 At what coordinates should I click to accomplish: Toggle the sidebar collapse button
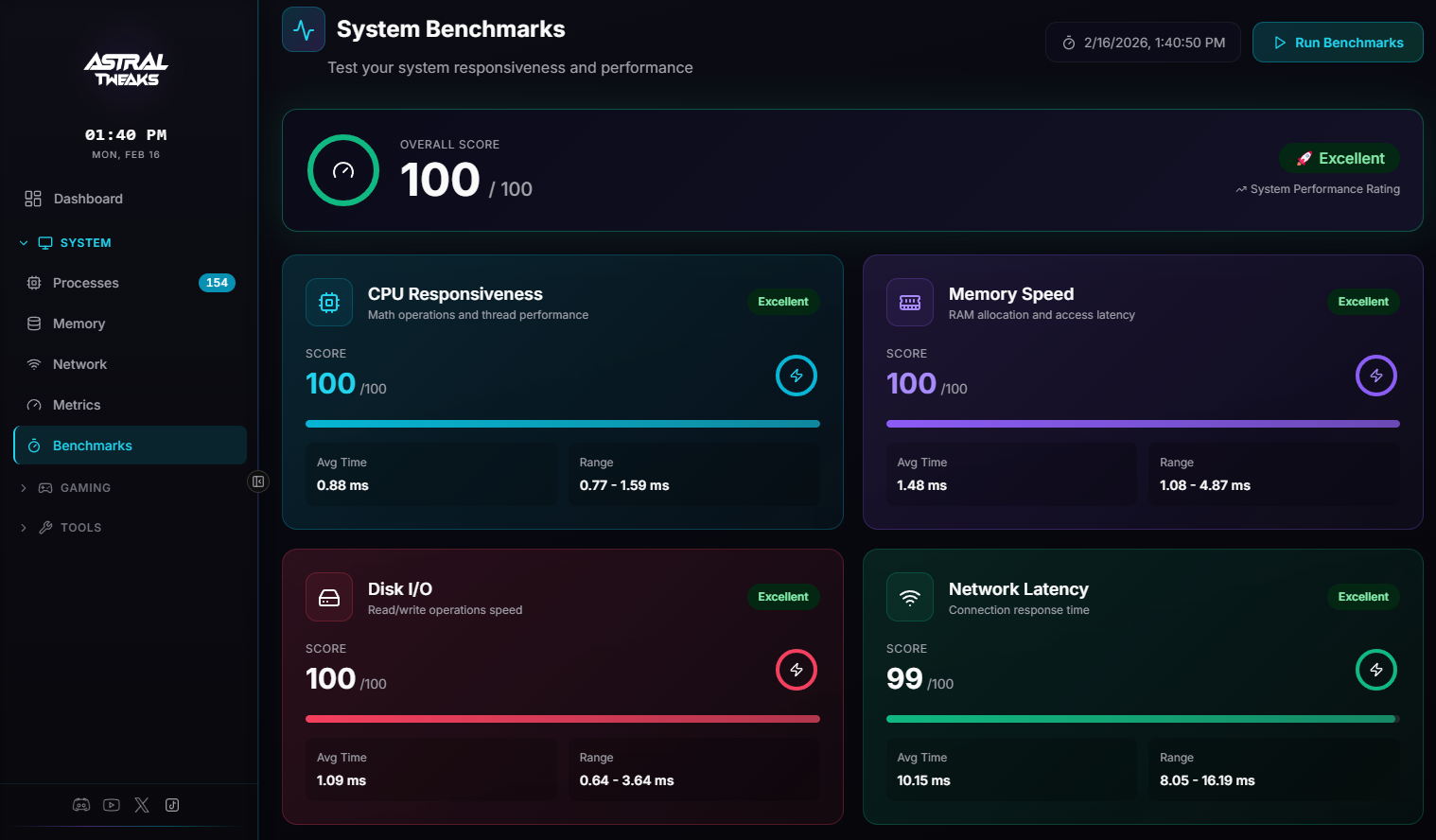(x=258, y=481)
